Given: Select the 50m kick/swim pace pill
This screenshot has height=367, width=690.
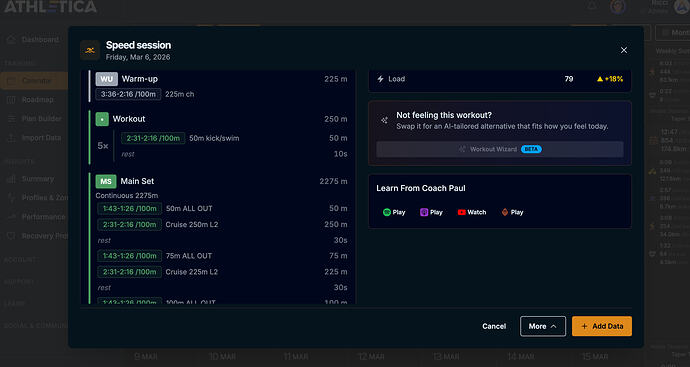Looking at the screenshot, I should 153,138.
